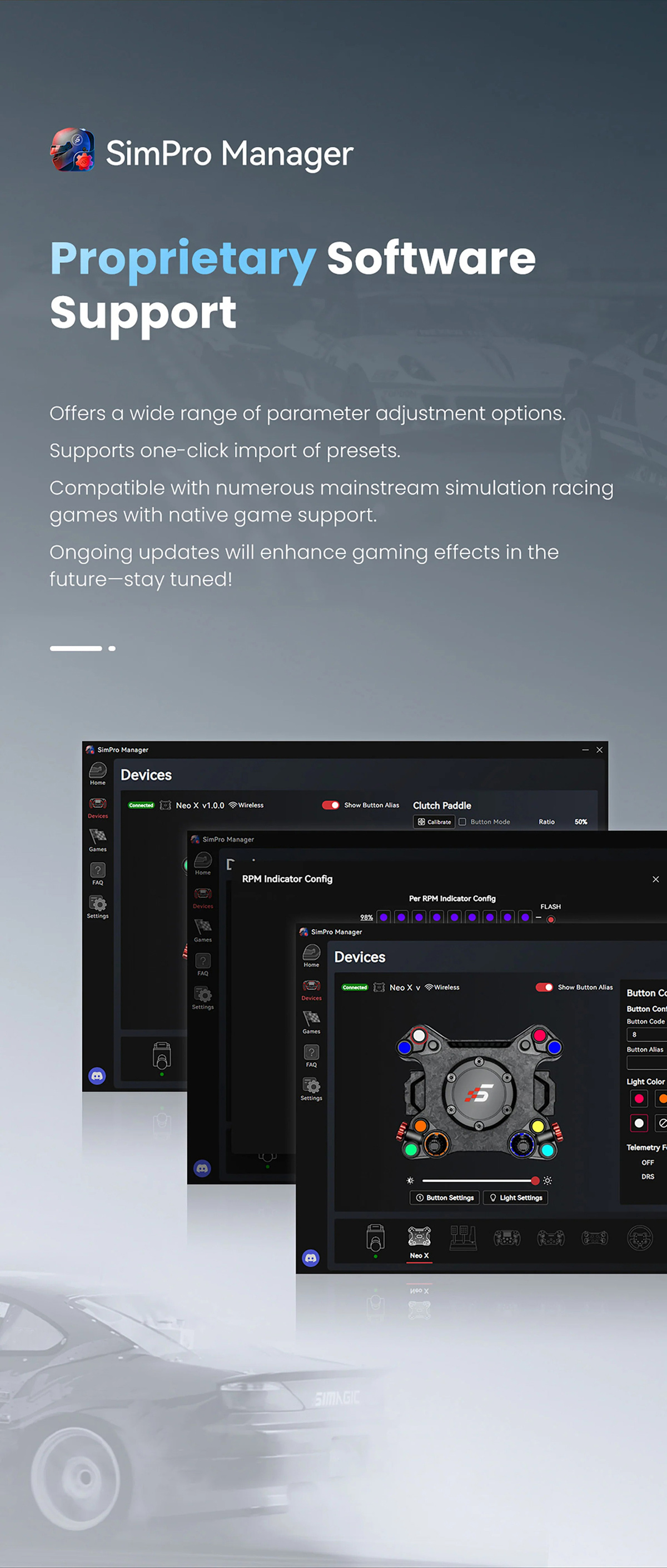Viewport: 667px width, 1568px height.
Task: Check the Button Mode checkbox under Clutch Paddle
Action: coord(462,822)
